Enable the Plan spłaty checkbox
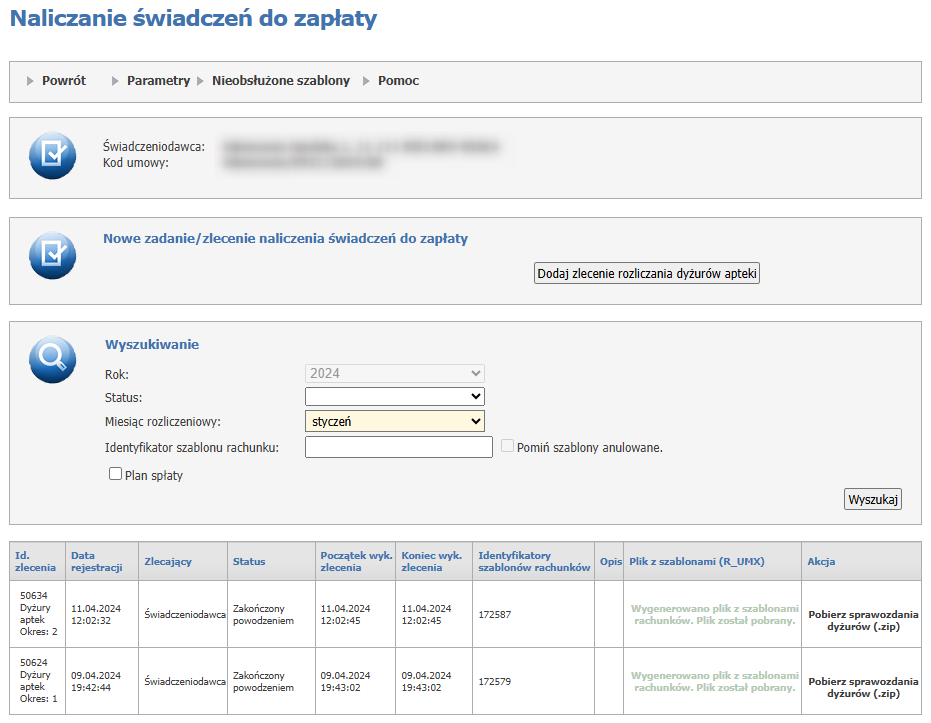Viewport: 931px width, 723px height. click(x=116, y=475)
